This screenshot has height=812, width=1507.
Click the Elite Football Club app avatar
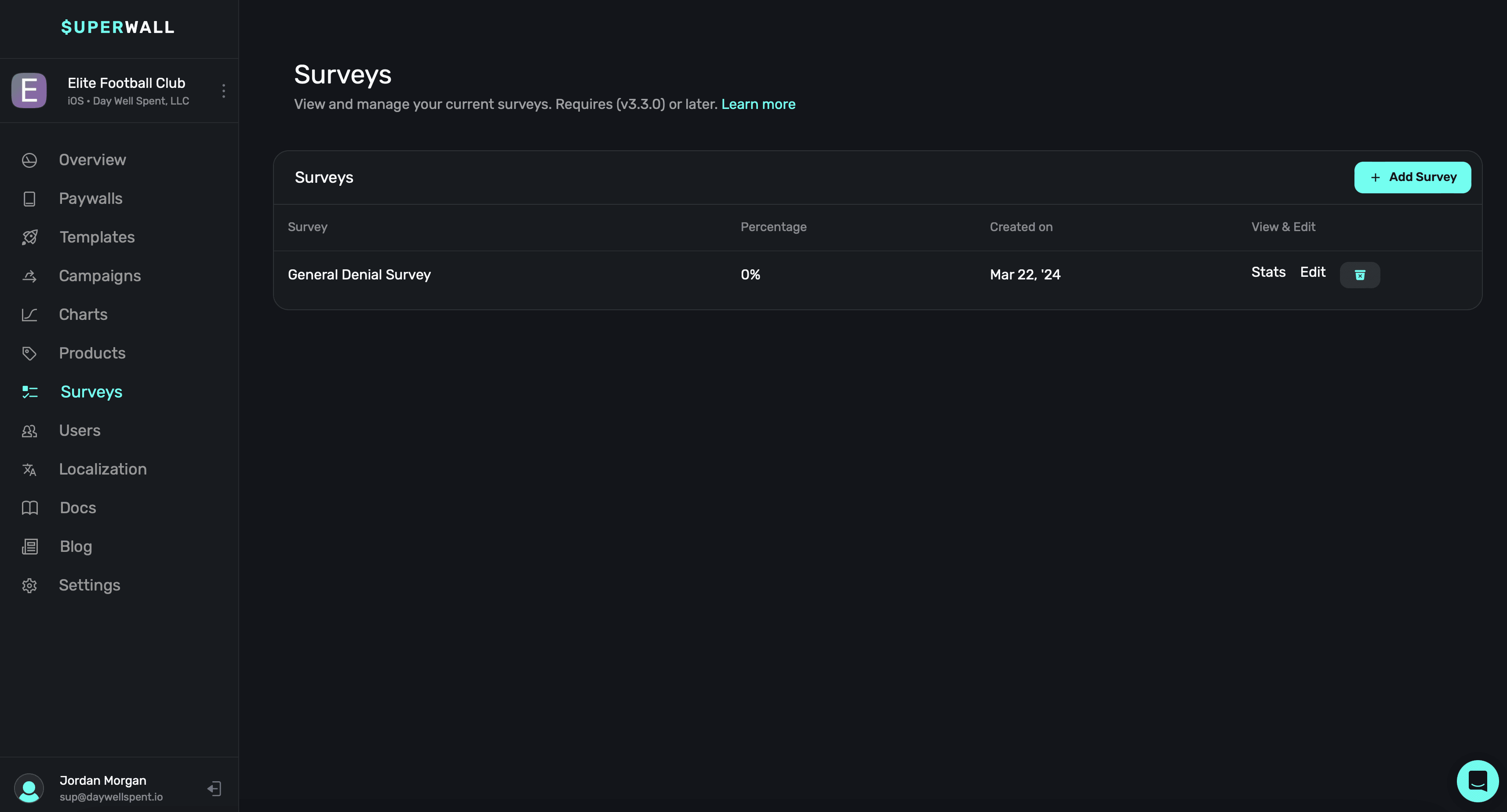[29, 91]
